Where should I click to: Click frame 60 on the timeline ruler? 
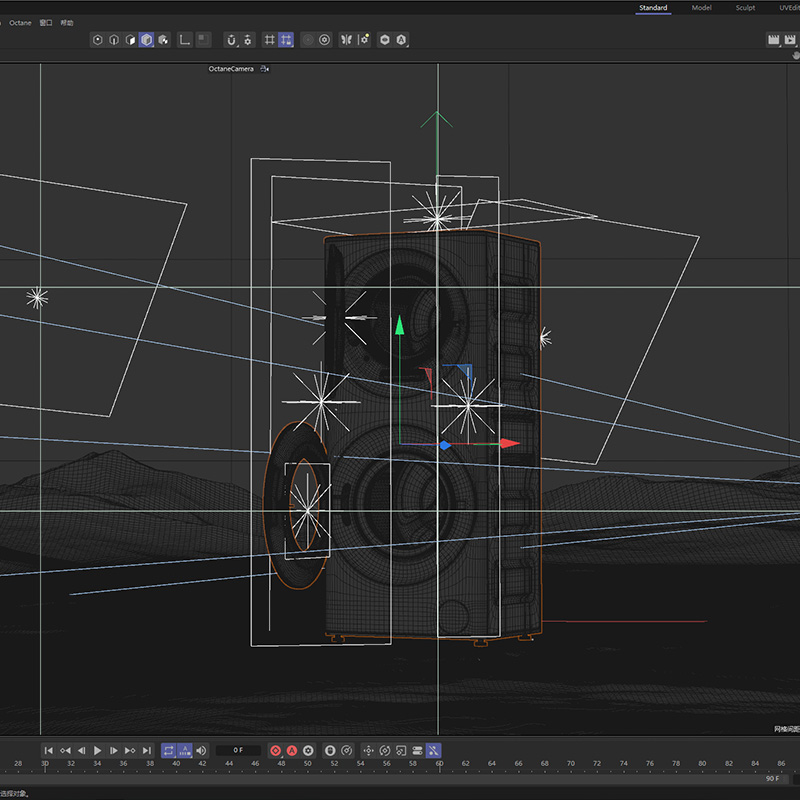pyautogui.click(x=439, y=764)
